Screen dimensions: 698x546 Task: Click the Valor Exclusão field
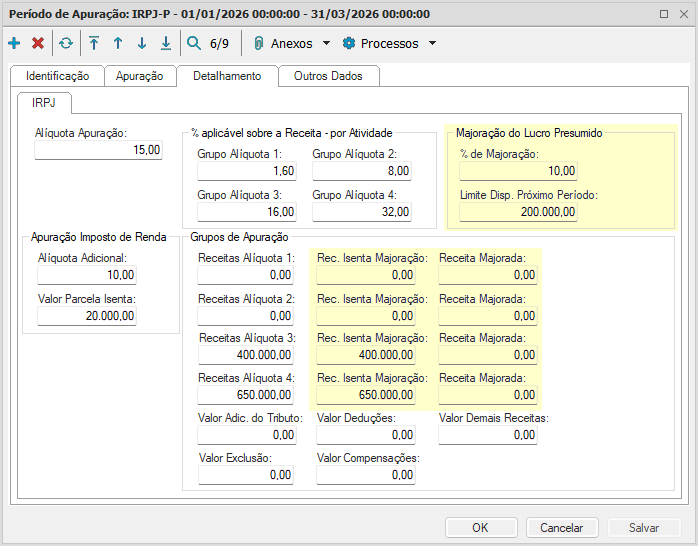(245, 475)
